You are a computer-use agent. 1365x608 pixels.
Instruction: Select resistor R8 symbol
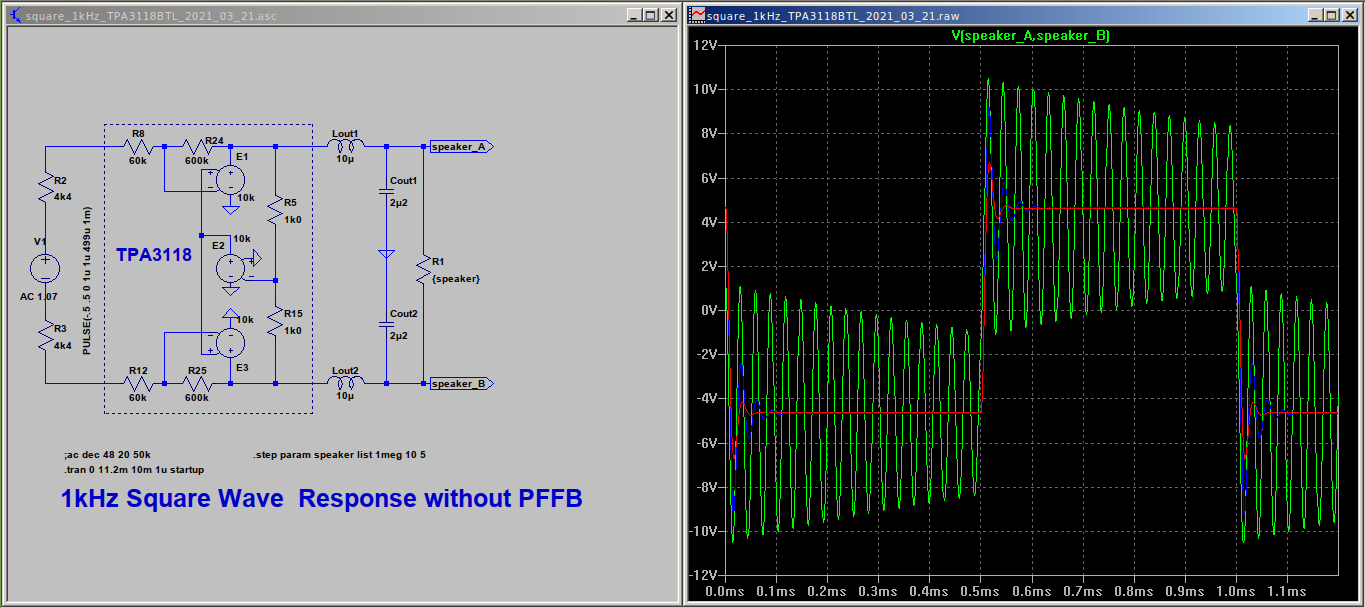coord(138,147)
